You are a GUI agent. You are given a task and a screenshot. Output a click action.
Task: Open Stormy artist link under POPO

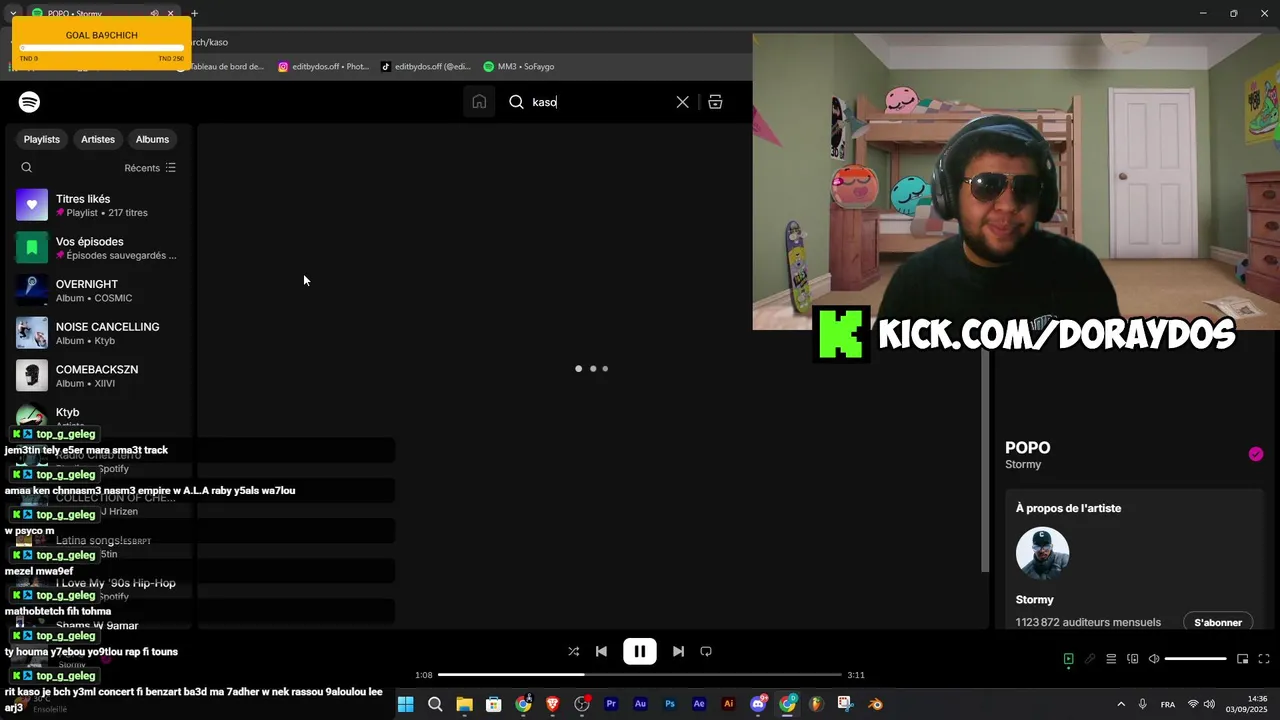tap(1023, 465)
